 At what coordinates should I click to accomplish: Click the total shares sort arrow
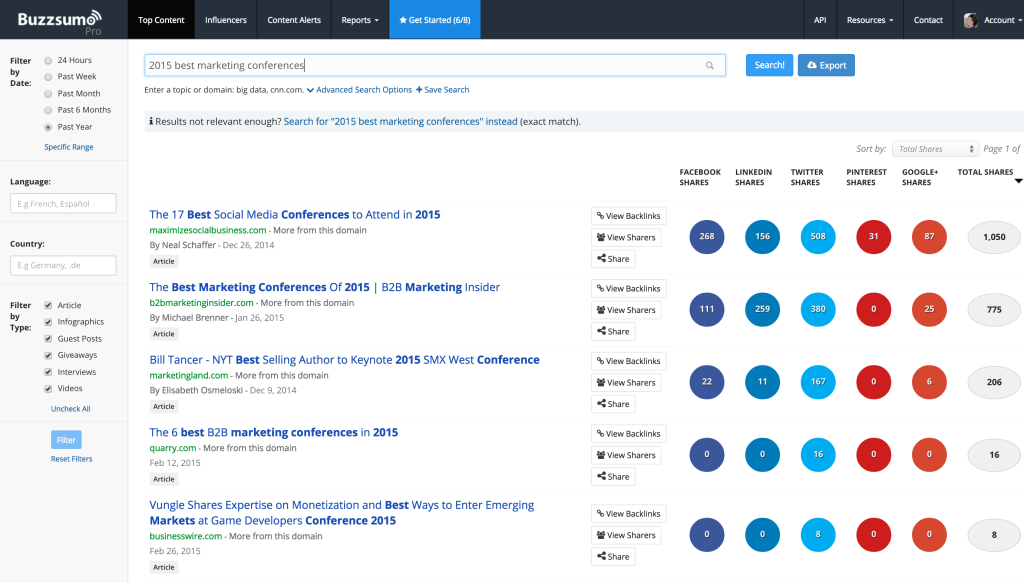1018,181
